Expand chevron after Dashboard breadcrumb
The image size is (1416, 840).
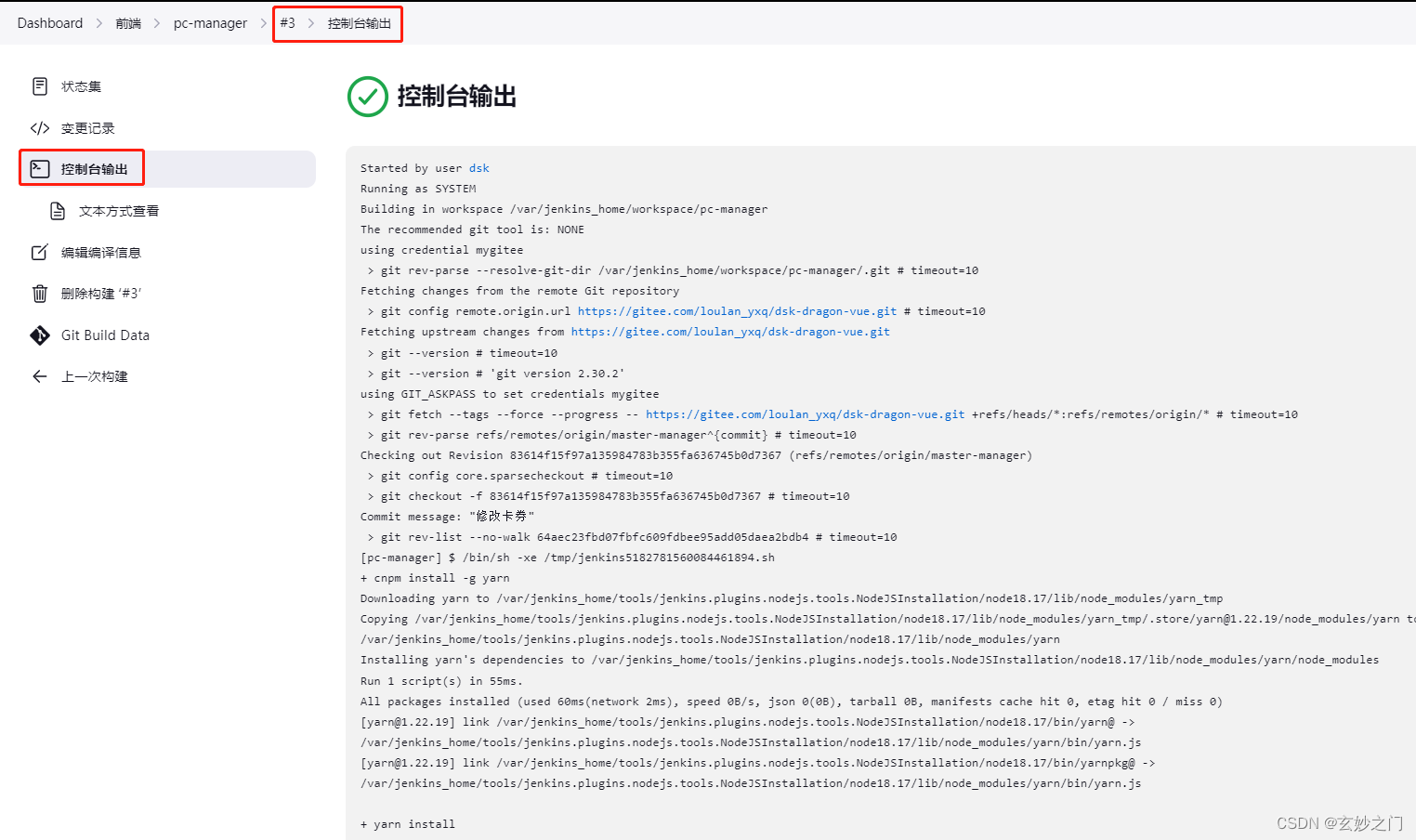[x=99, y=23]
